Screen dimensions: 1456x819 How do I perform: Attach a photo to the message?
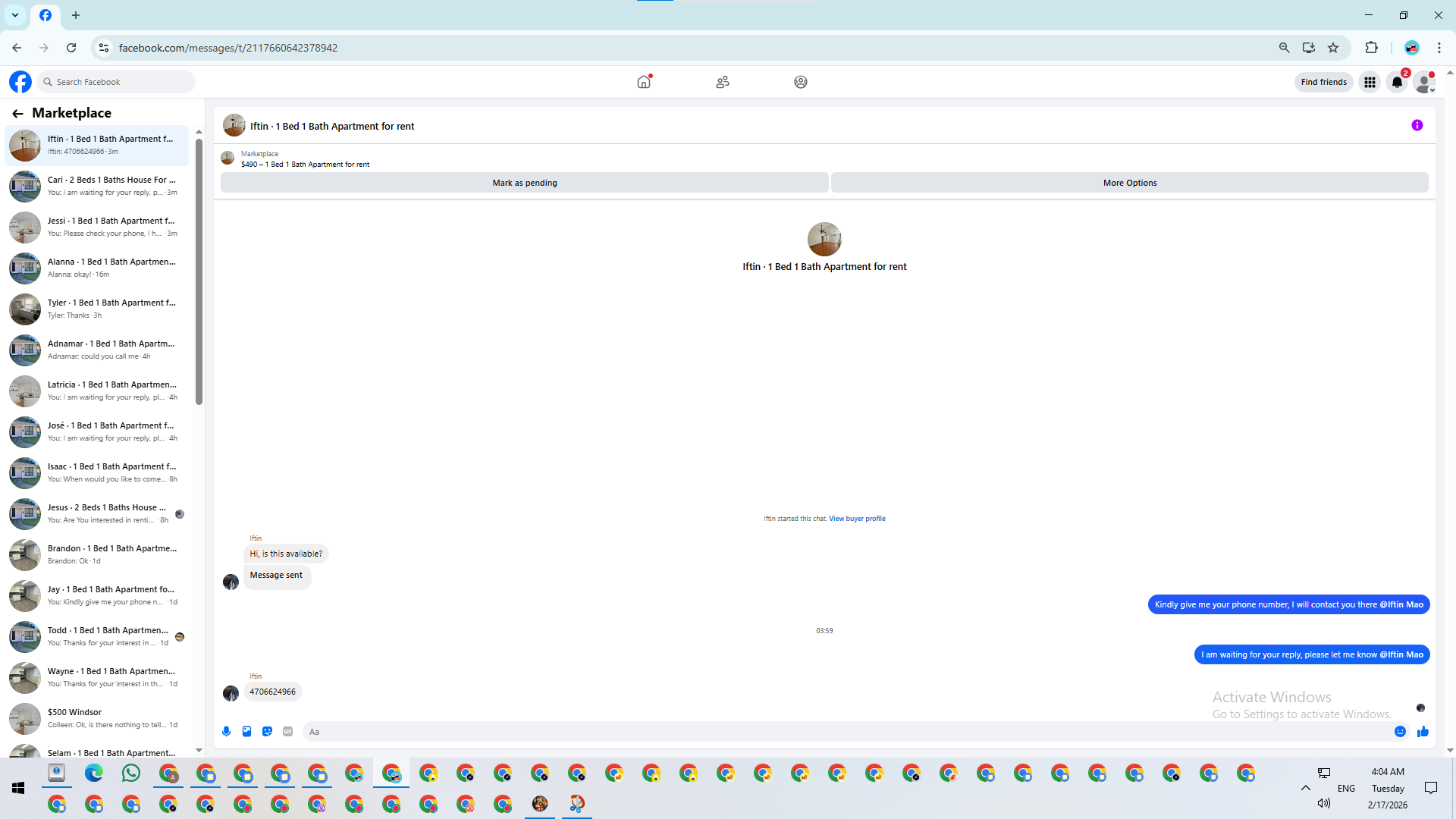[x=246, y=732]
